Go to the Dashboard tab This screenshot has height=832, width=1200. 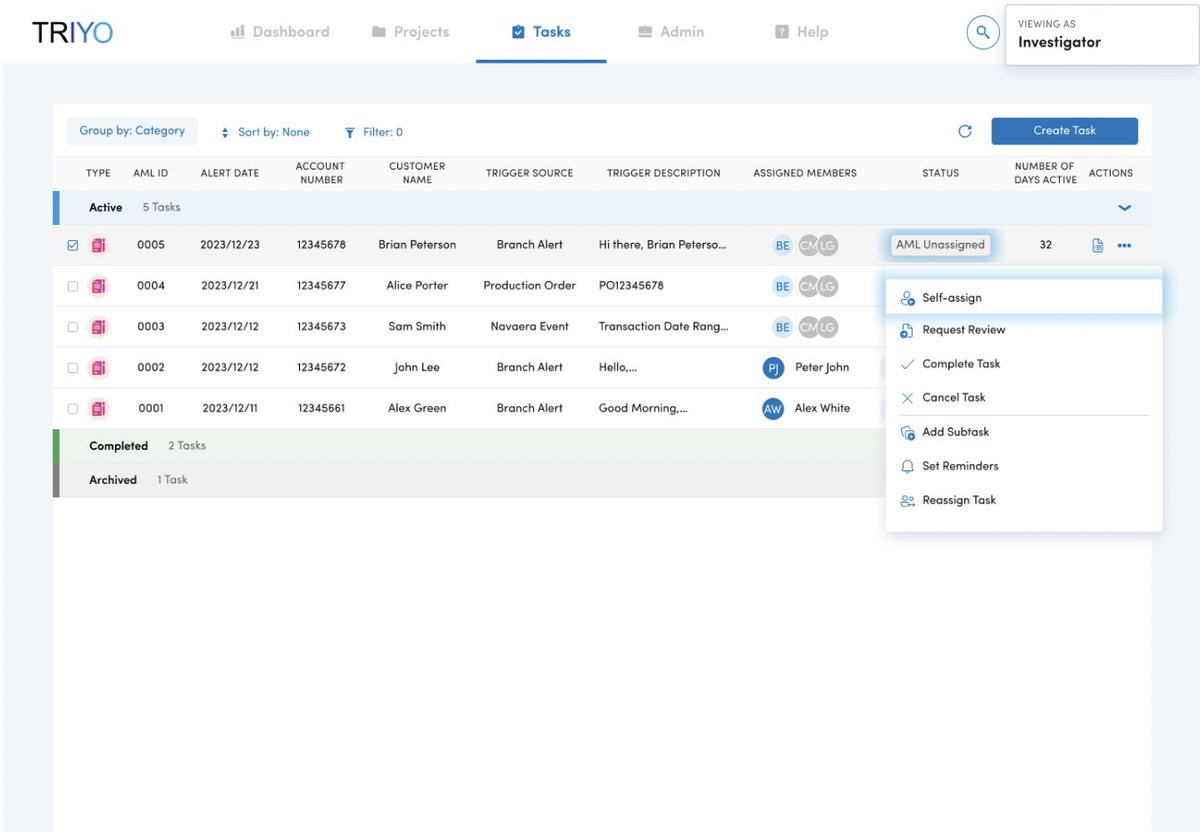coord(279,32)
